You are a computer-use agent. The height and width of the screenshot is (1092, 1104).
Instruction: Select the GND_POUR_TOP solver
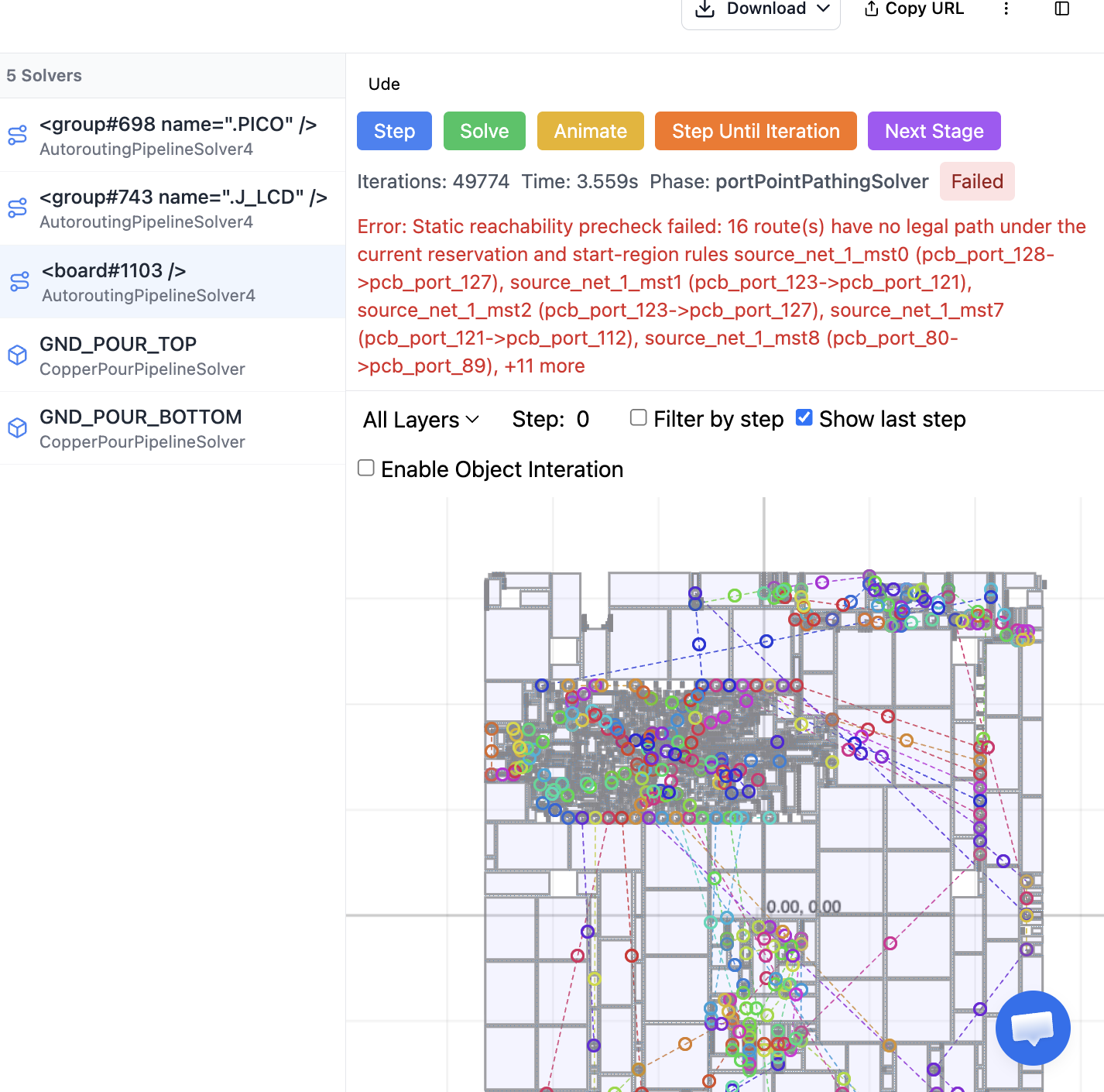173,355
